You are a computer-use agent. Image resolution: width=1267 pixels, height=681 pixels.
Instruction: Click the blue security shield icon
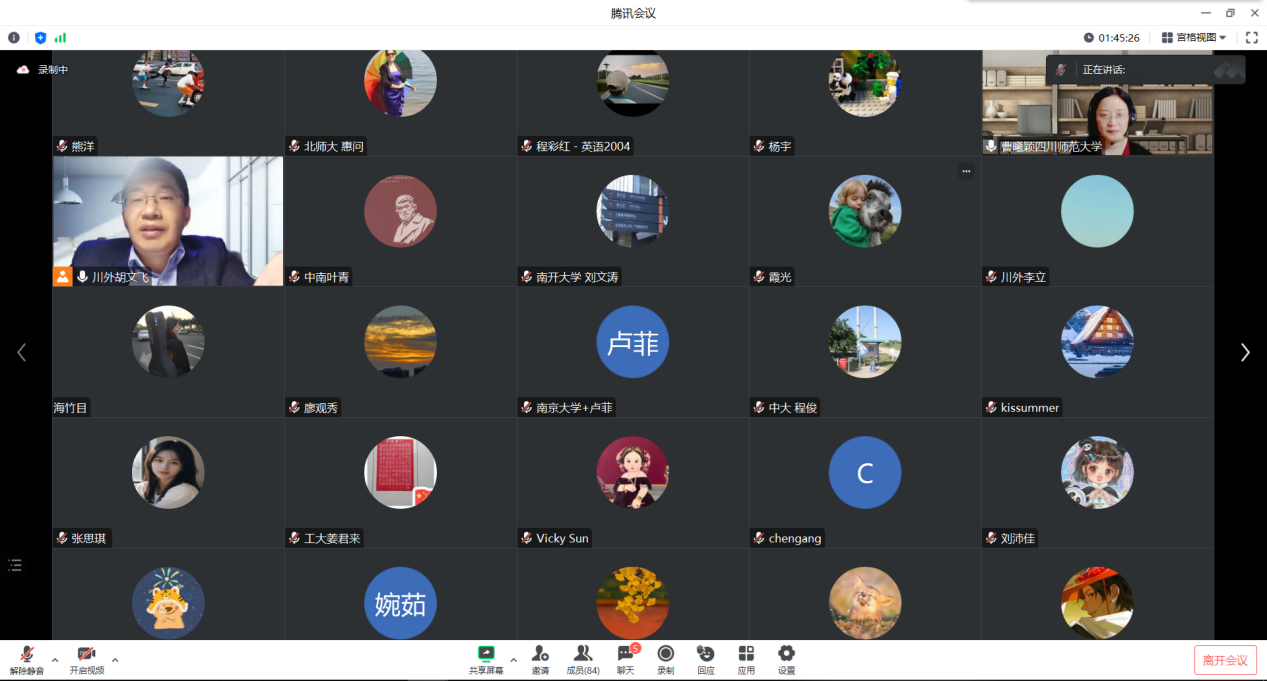point(40,37)
